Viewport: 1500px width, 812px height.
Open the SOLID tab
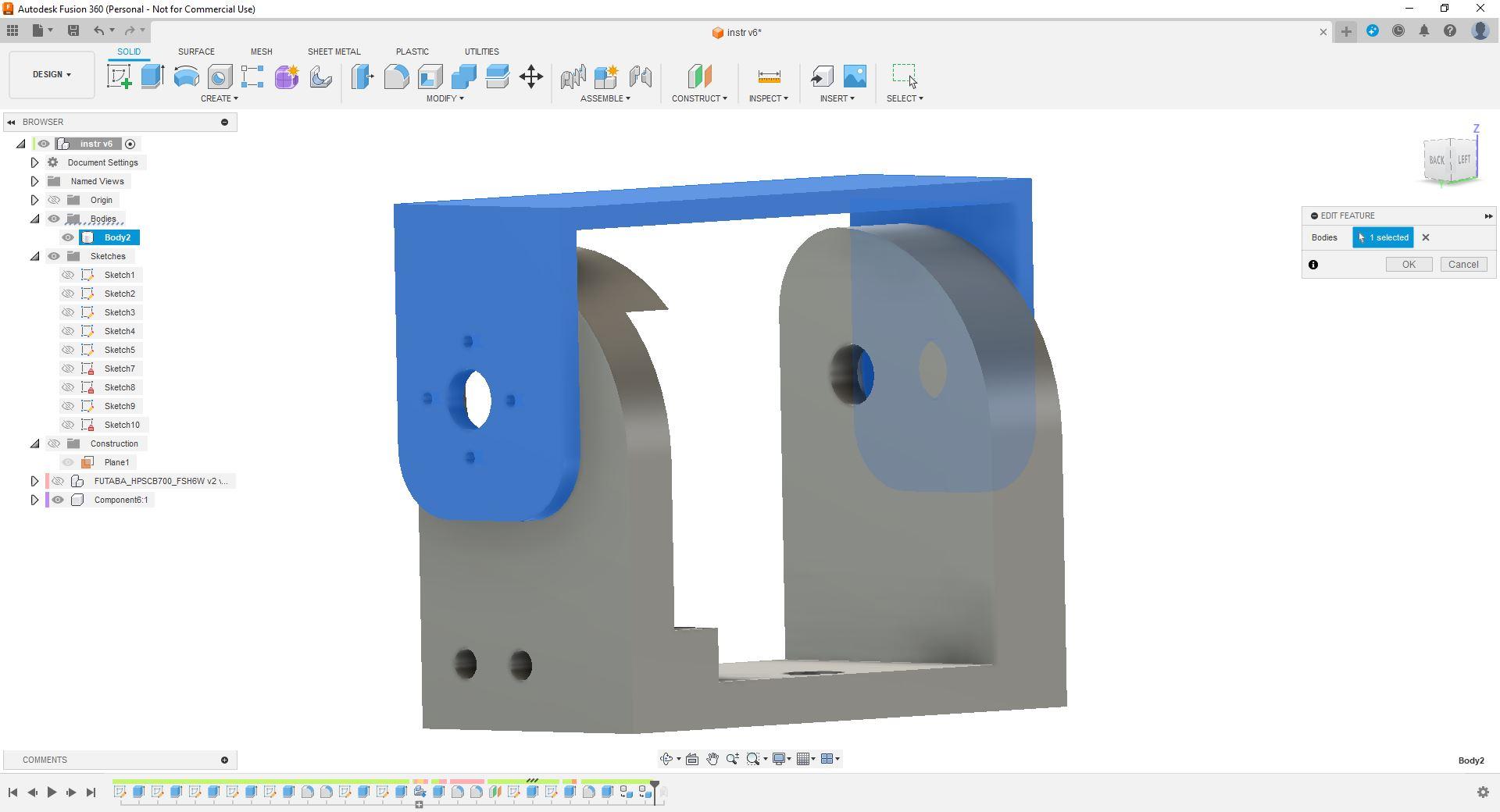129,52
